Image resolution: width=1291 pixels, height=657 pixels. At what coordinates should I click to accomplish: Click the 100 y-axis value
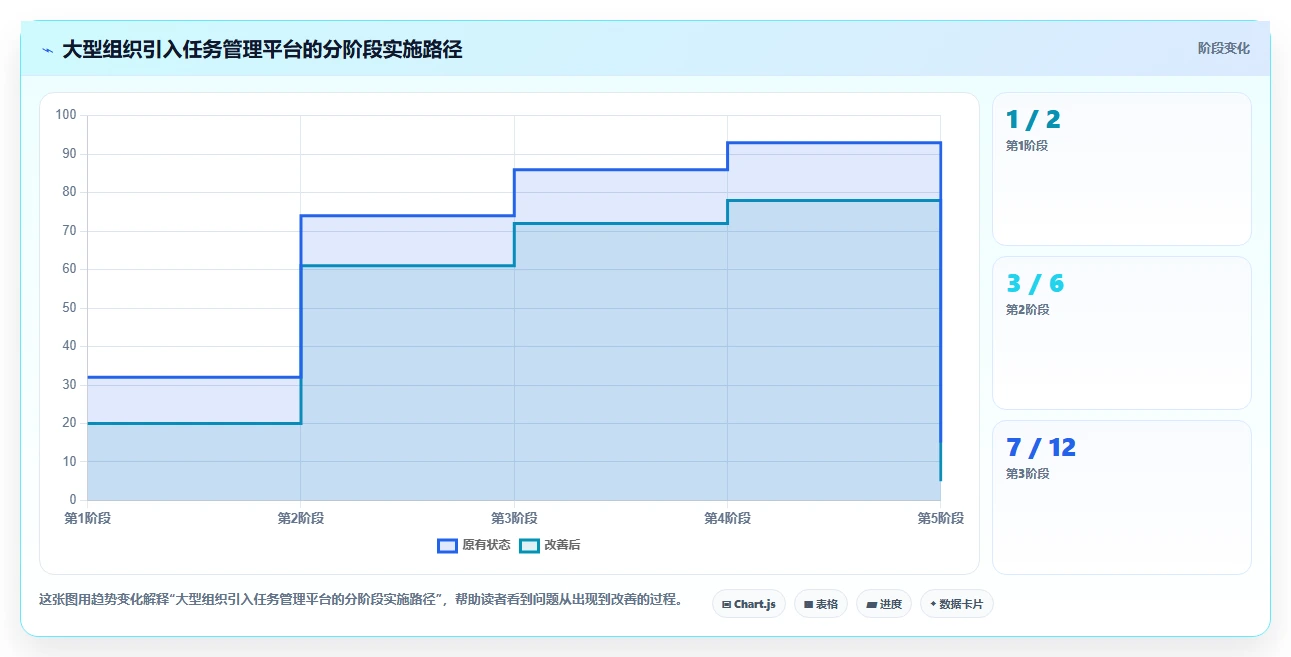click(x=66, y=115)
